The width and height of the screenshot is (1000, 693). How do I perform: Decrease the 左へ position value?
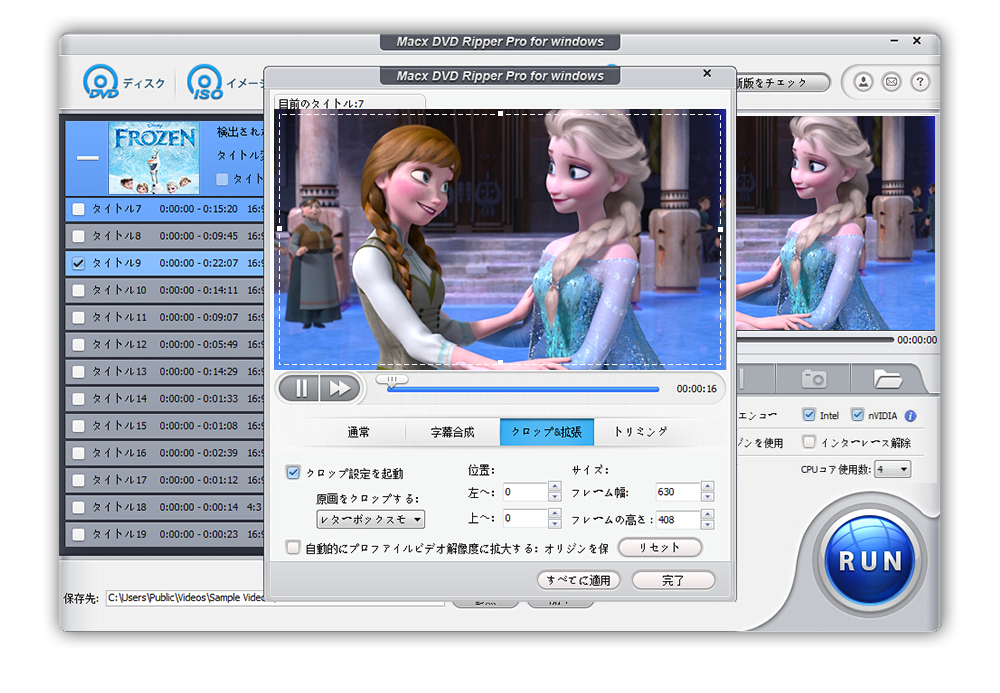click(555, 497)
